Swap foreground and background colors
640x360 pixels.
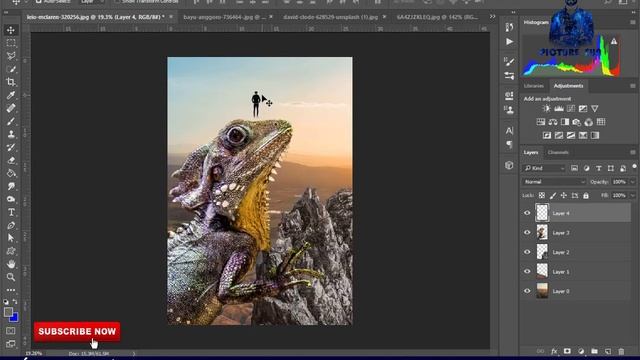pyautogui.click(x=15, y=302)
